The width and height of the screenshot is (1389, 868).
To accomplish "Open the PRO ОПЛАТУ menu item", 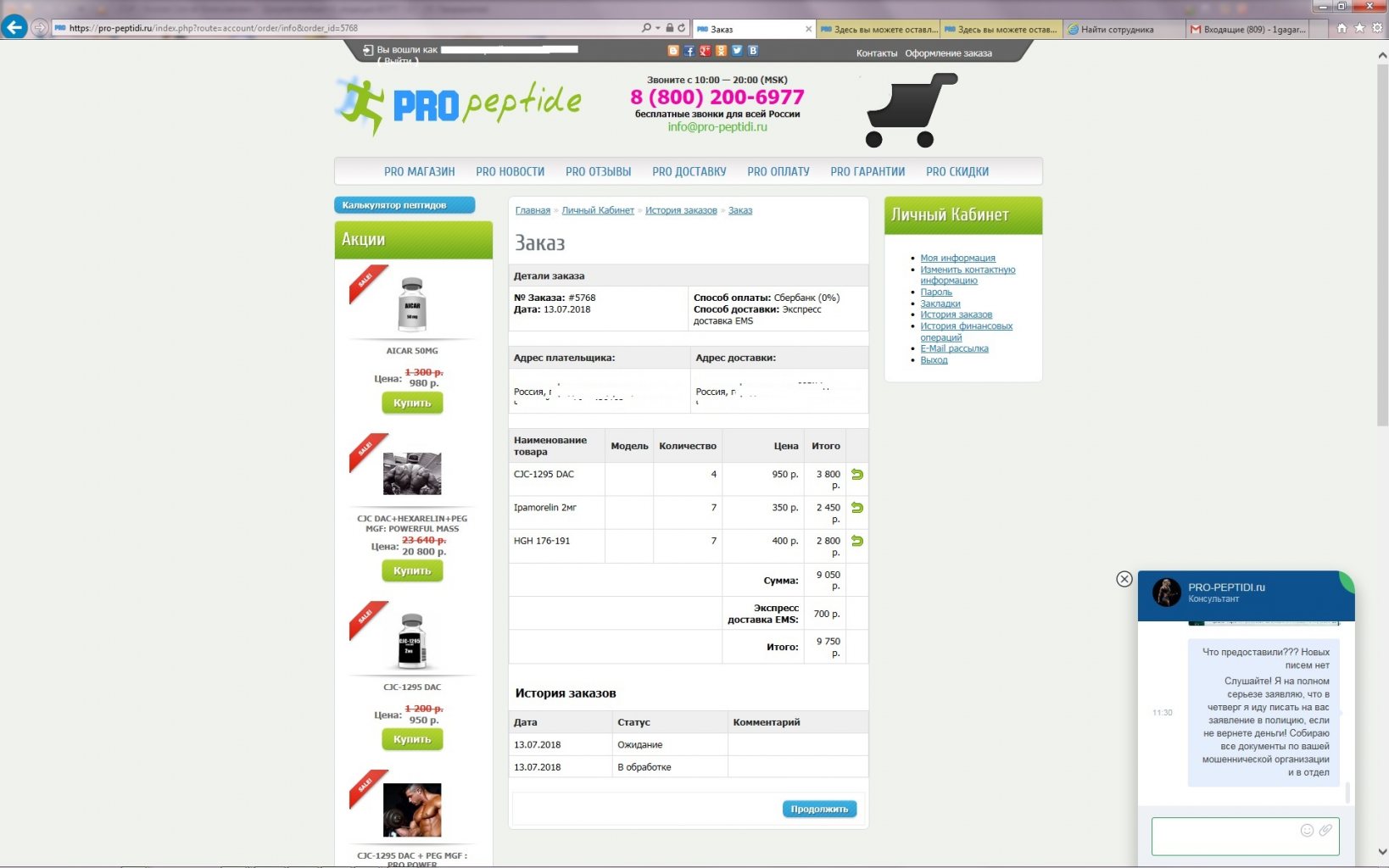I will click(778, 171).
